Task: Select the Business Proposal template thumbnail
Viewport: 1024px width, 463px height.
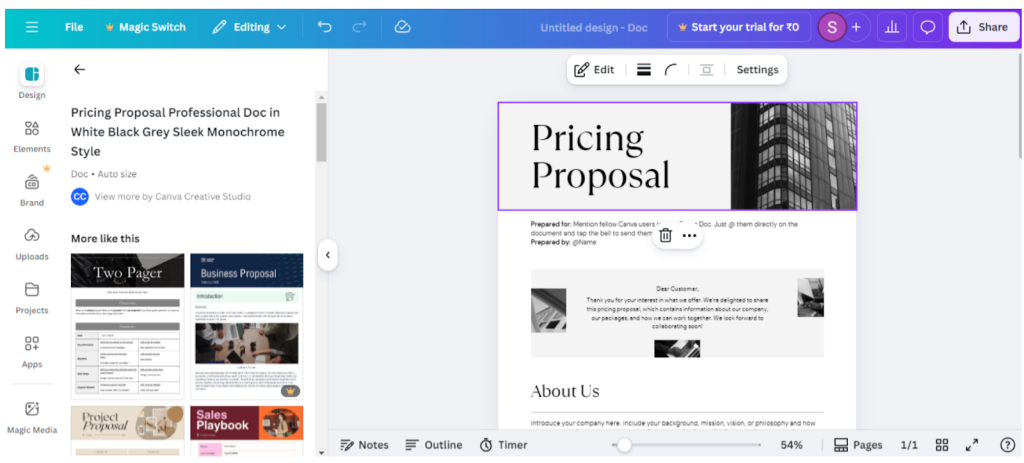Action: point(246,326)
